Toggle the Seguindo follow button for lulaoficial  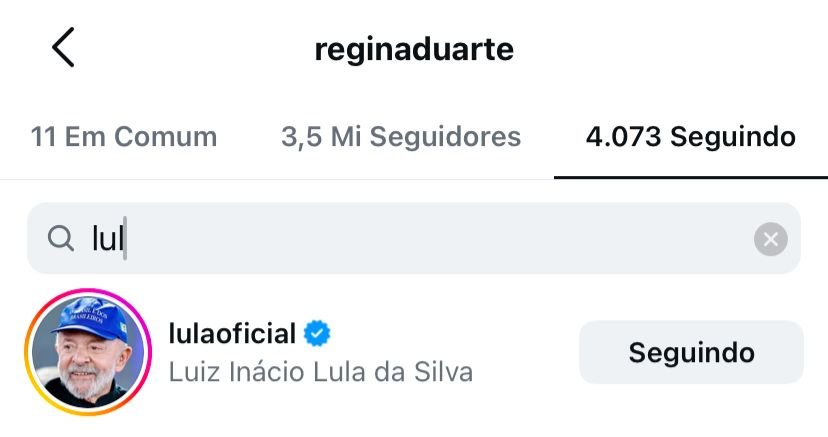pos(691,352)
